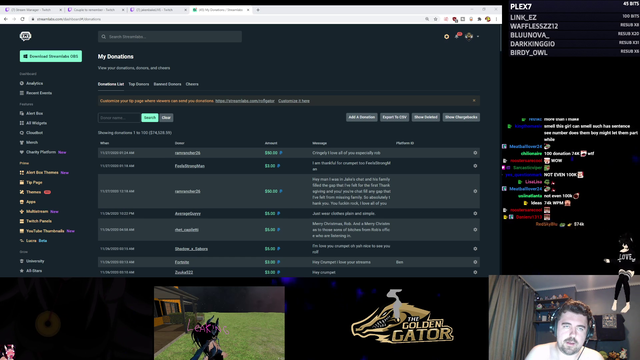Open Chrome's three-dot menu
Image resolution: width=640 pixels, height=360 pixels.
point(496,19)
